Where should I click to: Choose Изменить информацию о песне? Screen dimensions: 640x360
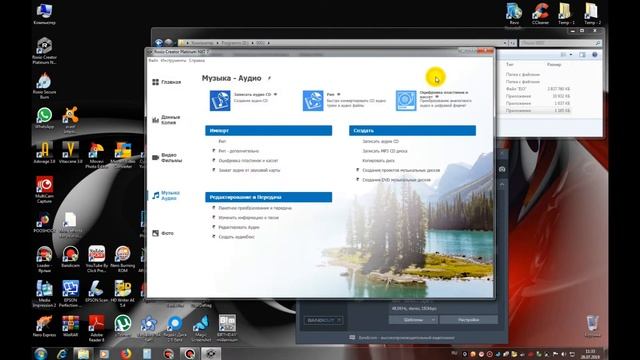(249, 218)
